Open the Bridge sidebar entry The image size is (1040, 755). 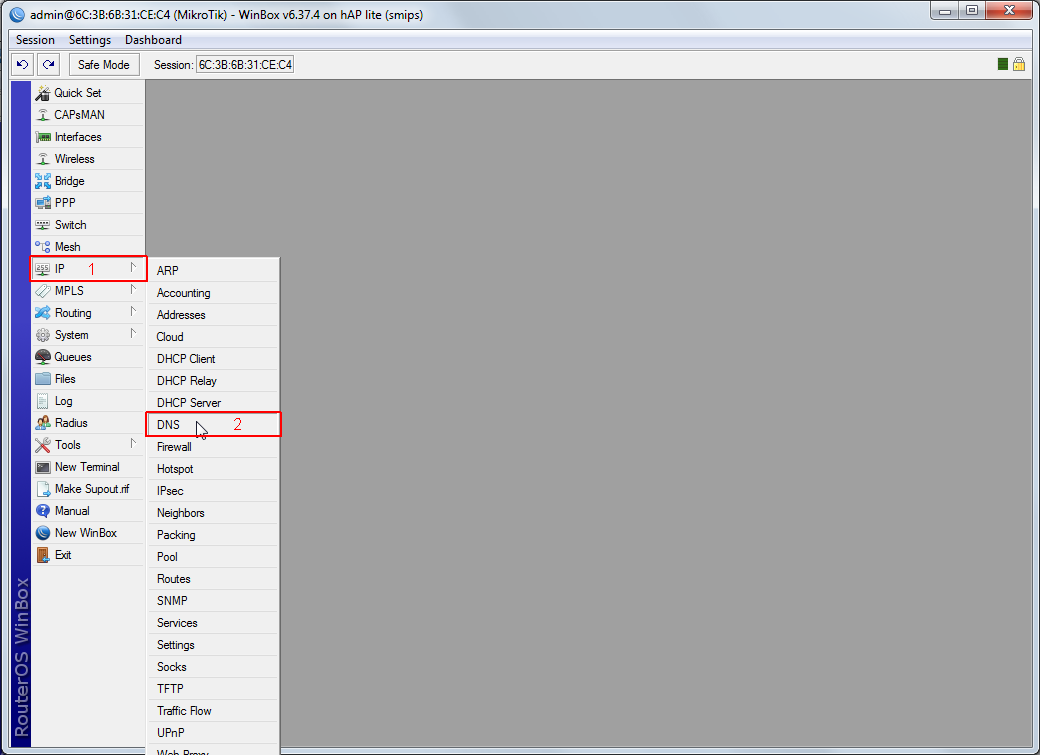(69, 181)
